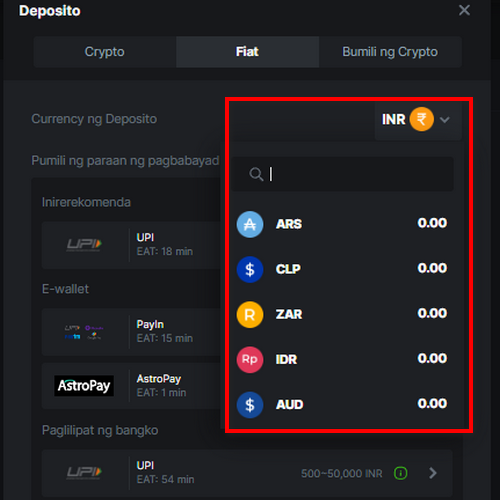The height and width of the screenshot is (500, 500).
Task: Click the yellow ZAR rand icon
Action: pyautogui.click(x=250, y=314)
